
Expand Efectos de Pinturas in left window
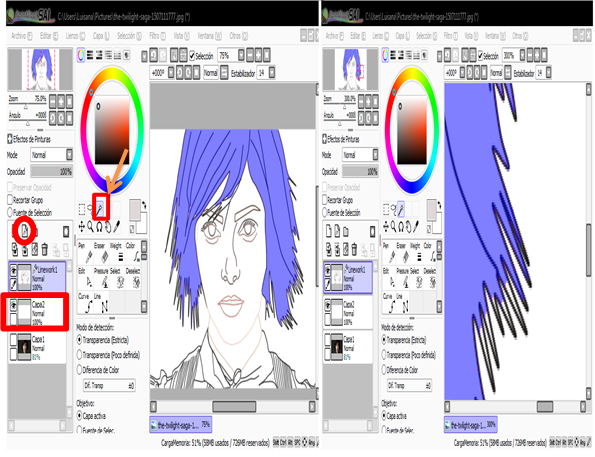(10, 139)
